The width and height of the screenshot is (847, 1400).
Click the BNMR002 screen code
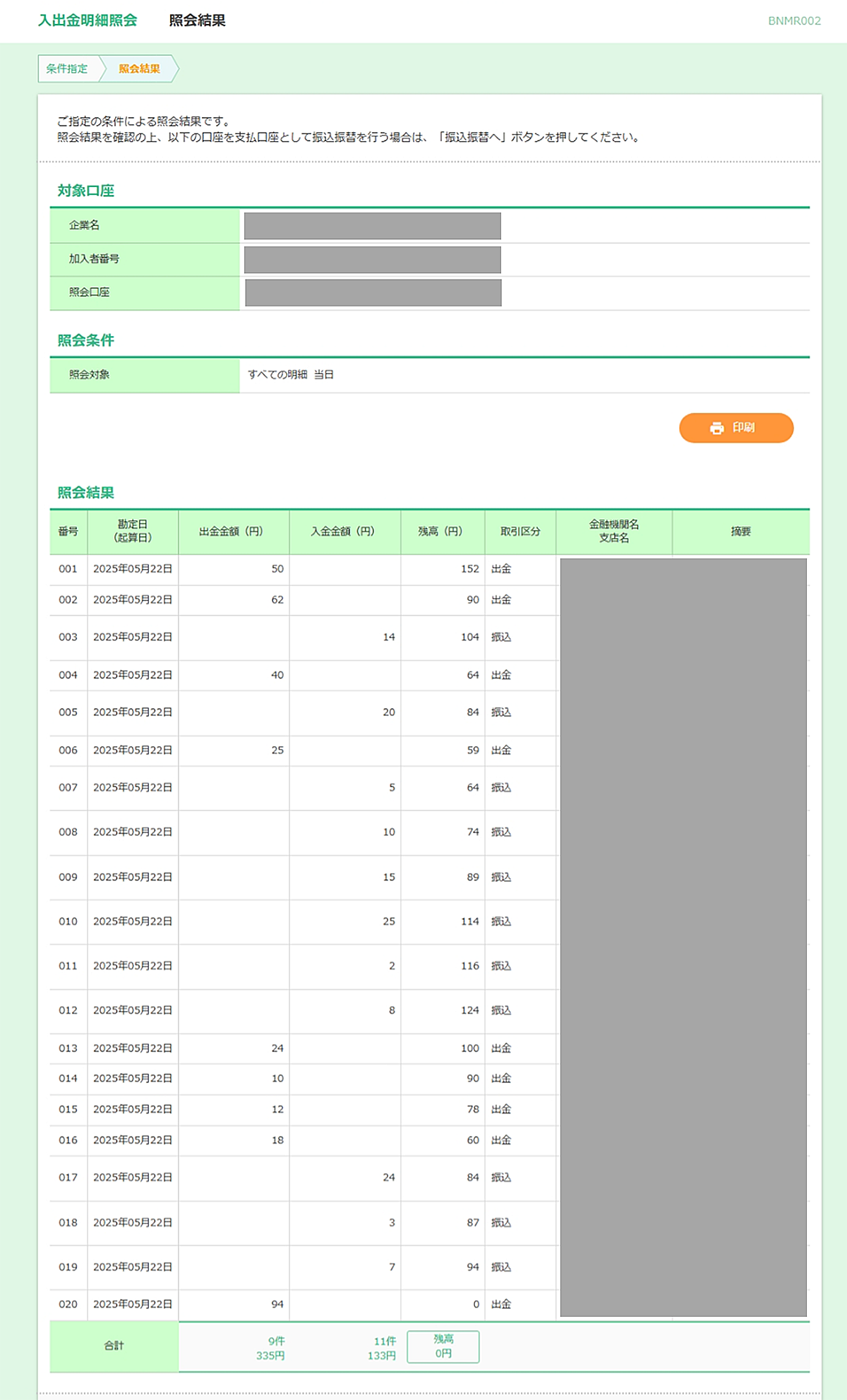794,20
